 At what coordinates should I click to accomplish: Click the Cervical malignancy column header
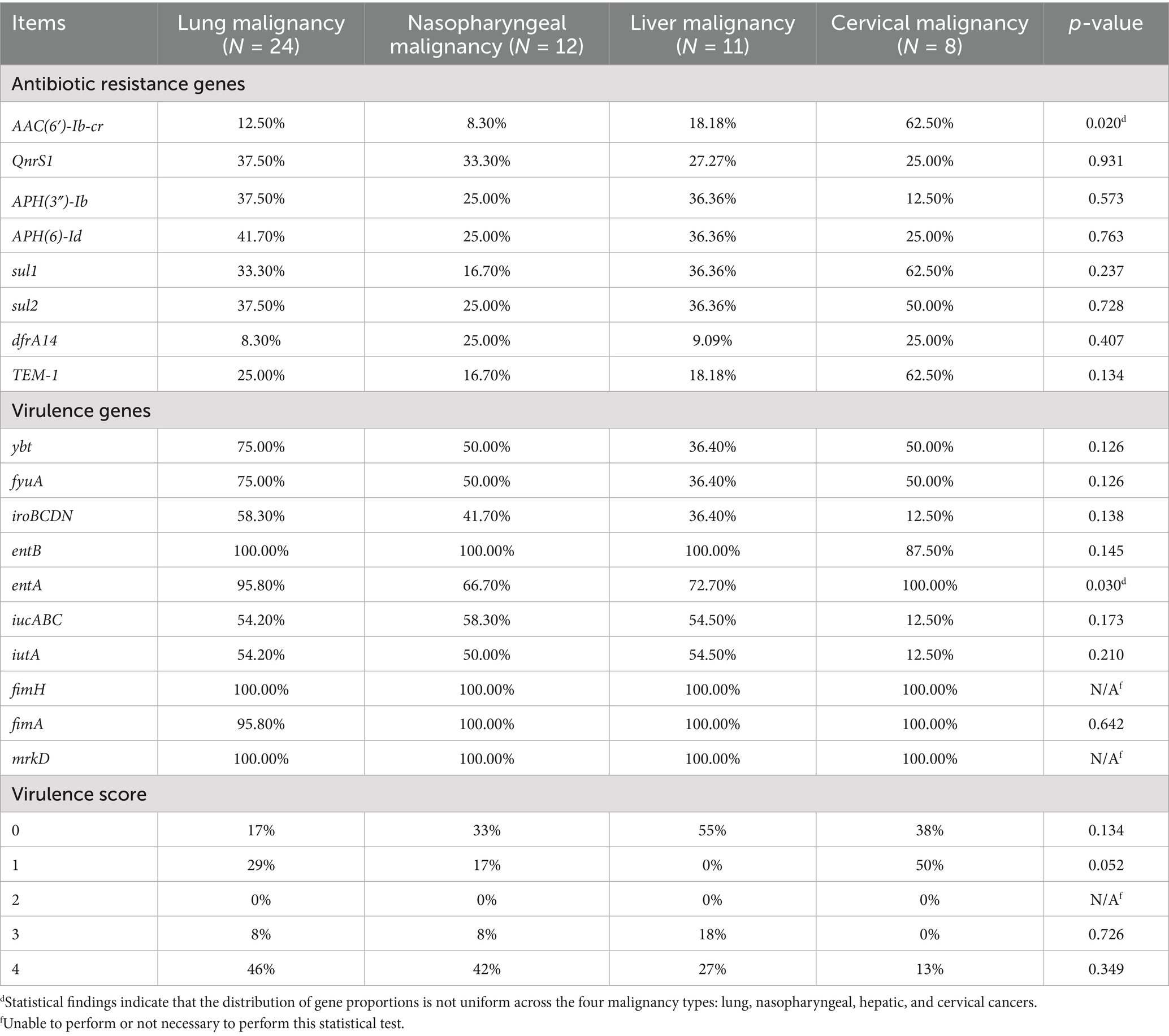pos(929,34)
